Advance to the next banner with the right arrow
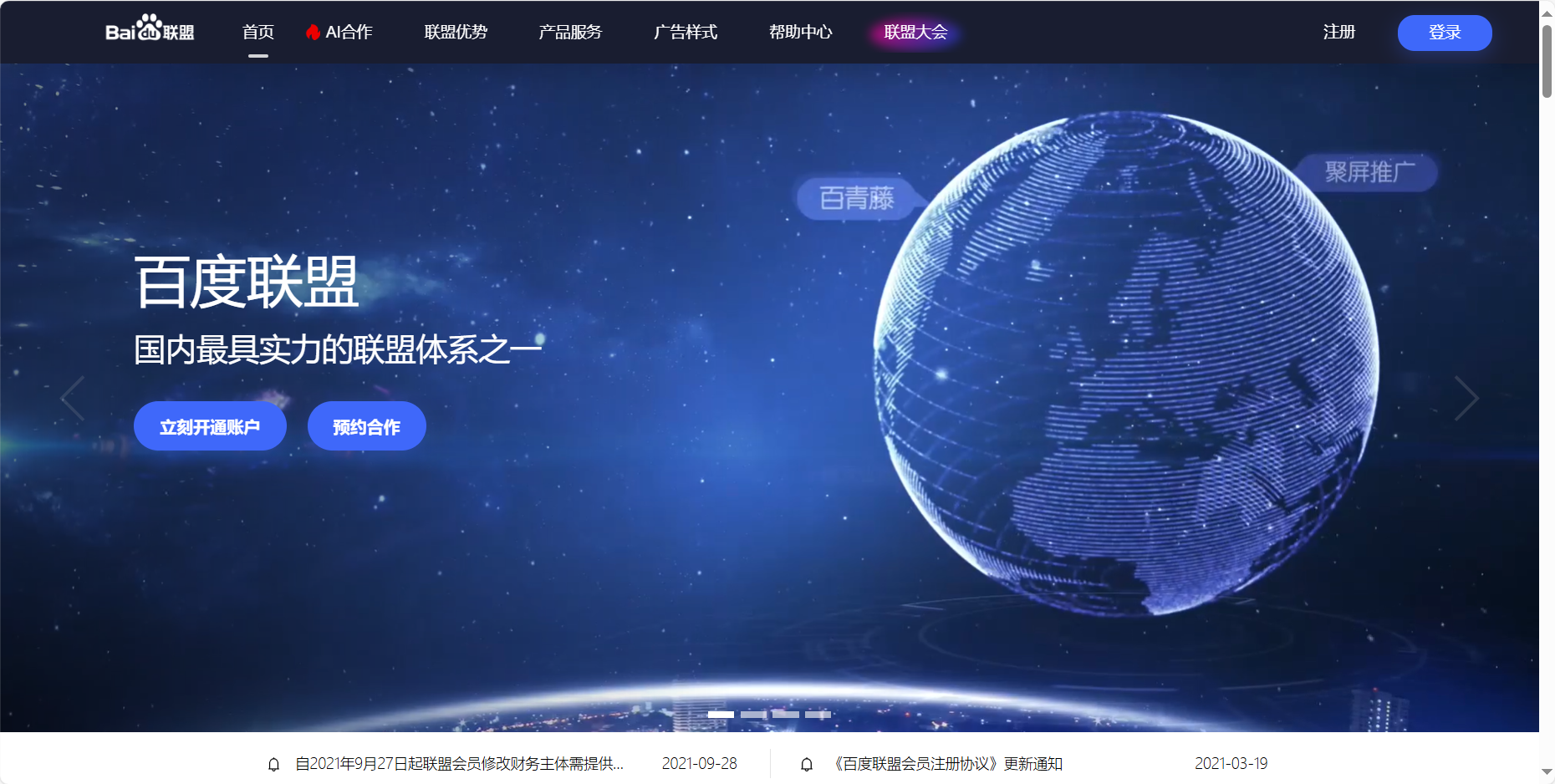The height and width of the screenshot is (784, 1555). point(1466,398)
